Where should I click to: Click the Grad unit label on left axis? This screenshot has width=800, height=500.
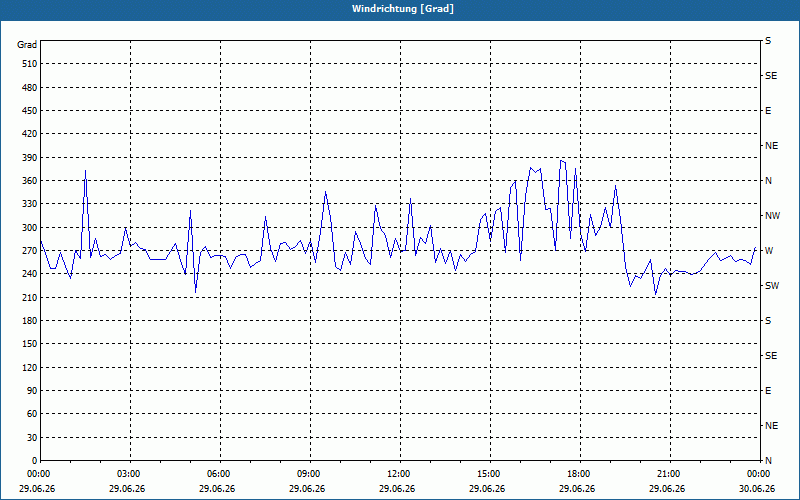[27, 45]
